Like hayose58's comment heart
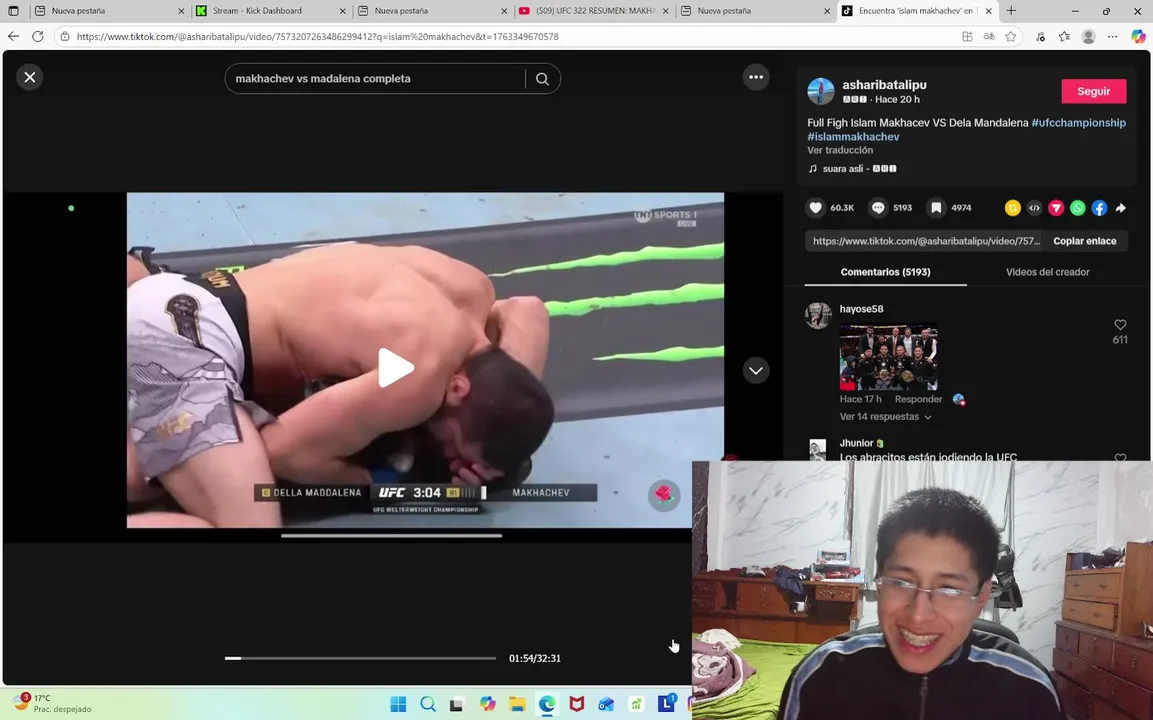Viewport: 1153px width, 720px height. [1120, 325]
